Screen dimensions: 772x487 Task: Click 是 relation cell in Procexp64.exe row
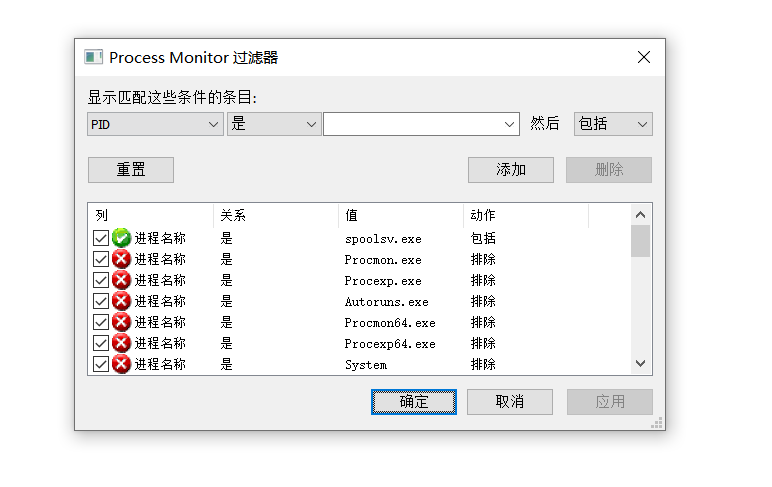tap(226, 343)
